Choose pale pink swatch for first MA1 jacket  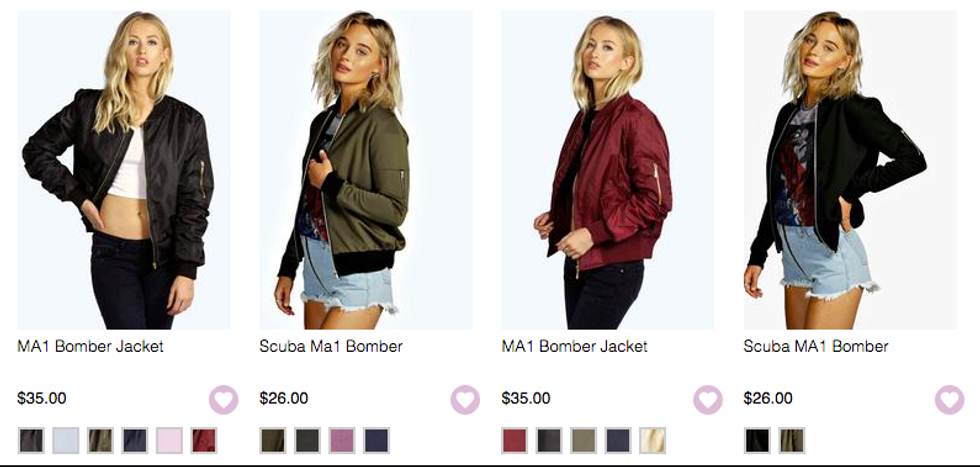[169, 441]
